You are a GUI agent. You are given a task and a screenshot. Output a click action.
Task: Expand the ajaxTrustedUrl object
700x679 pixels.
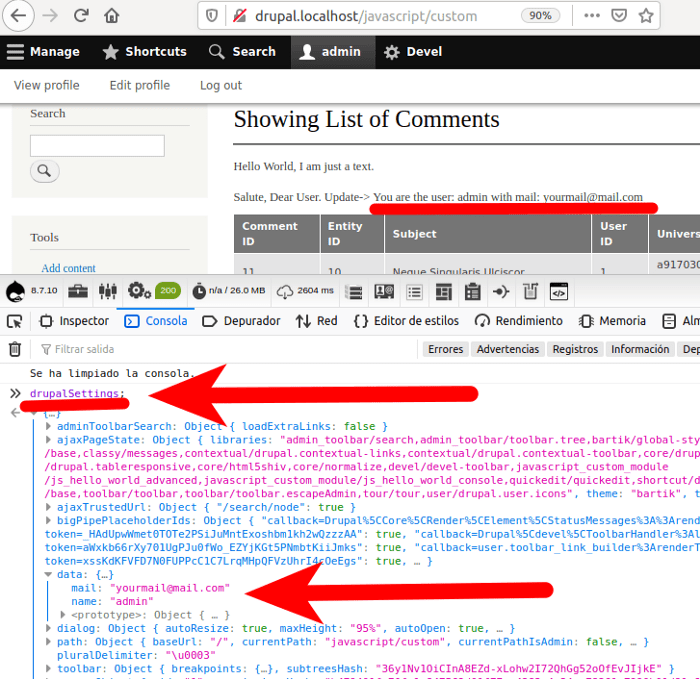(x=49, y=507)
